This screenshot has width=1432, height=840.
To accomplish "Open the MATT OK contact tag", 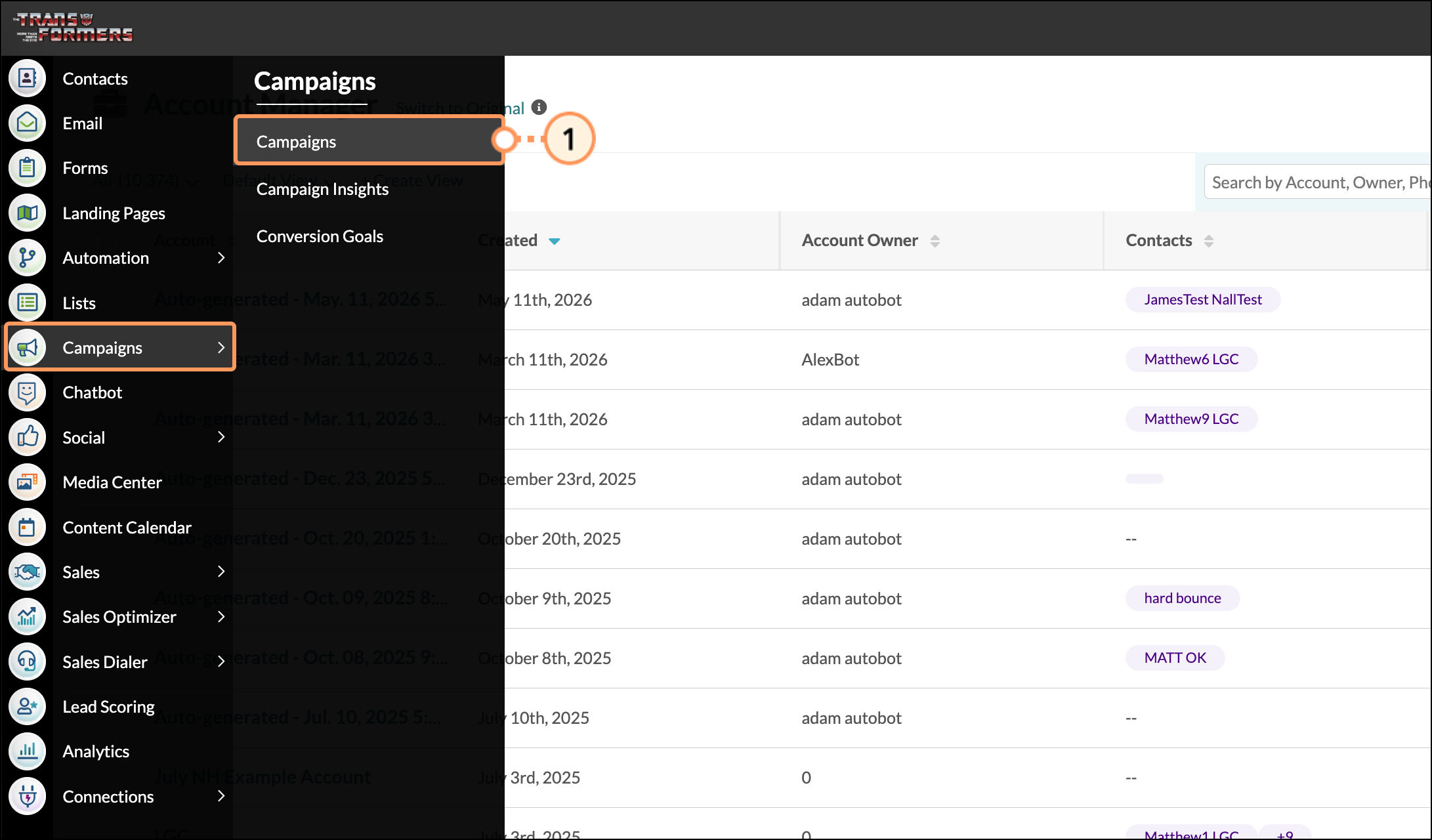I will [x=1175, y=658].
